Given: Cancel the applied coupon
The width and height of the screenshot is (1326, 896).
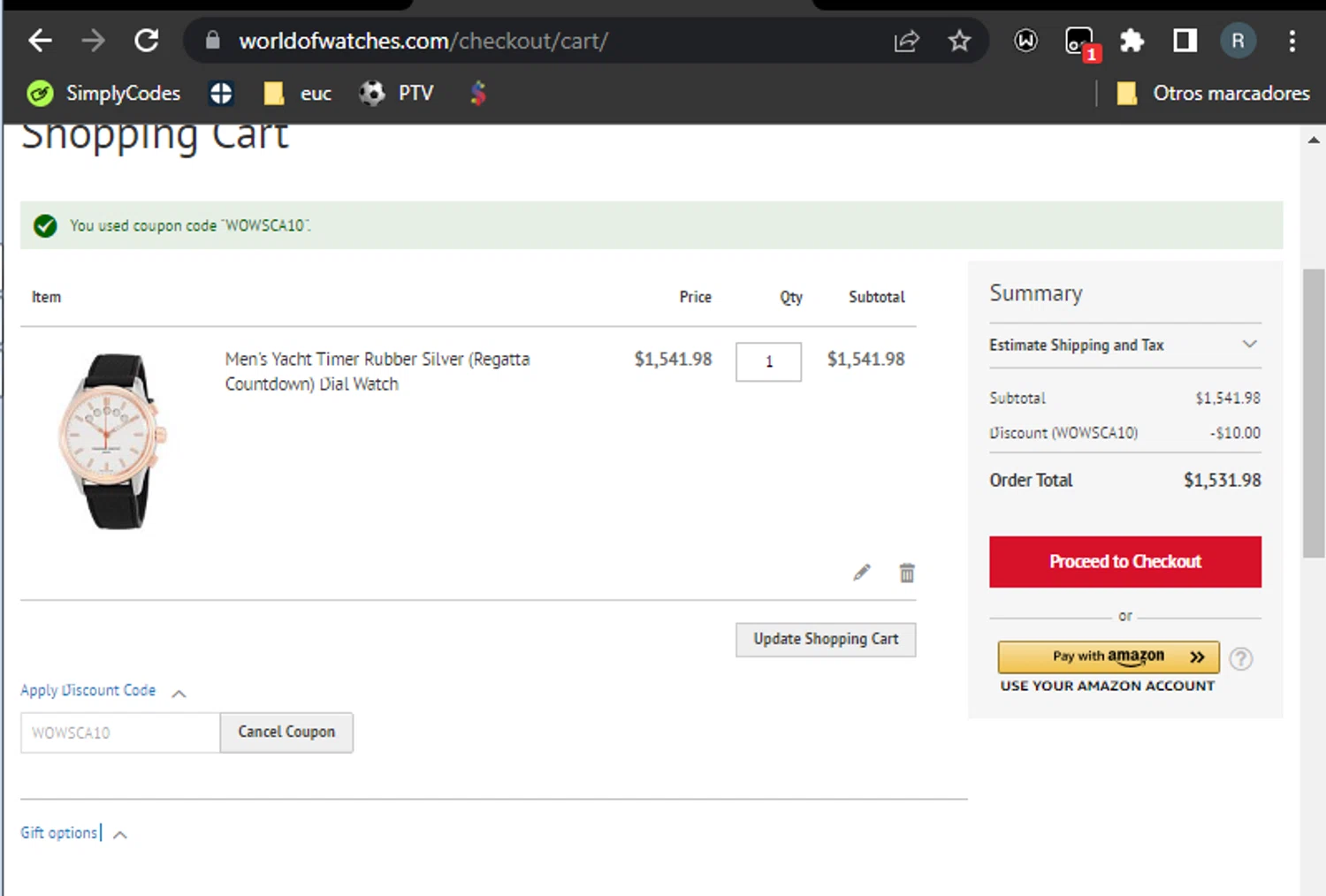Looking at the screenshot, I should click(286, 733).
